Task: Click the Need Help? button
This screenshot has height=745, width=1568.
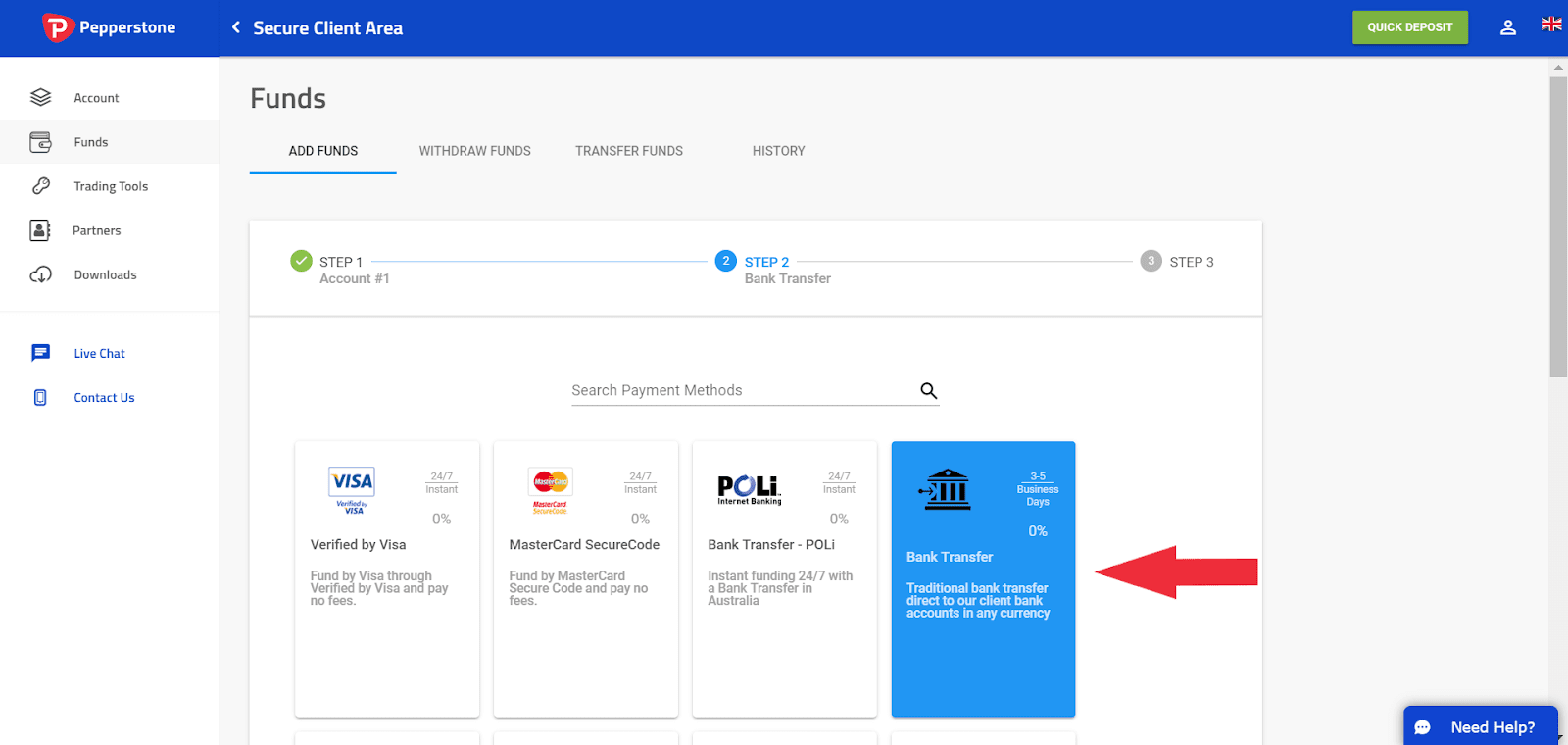Action: (x=1481, y=726)
